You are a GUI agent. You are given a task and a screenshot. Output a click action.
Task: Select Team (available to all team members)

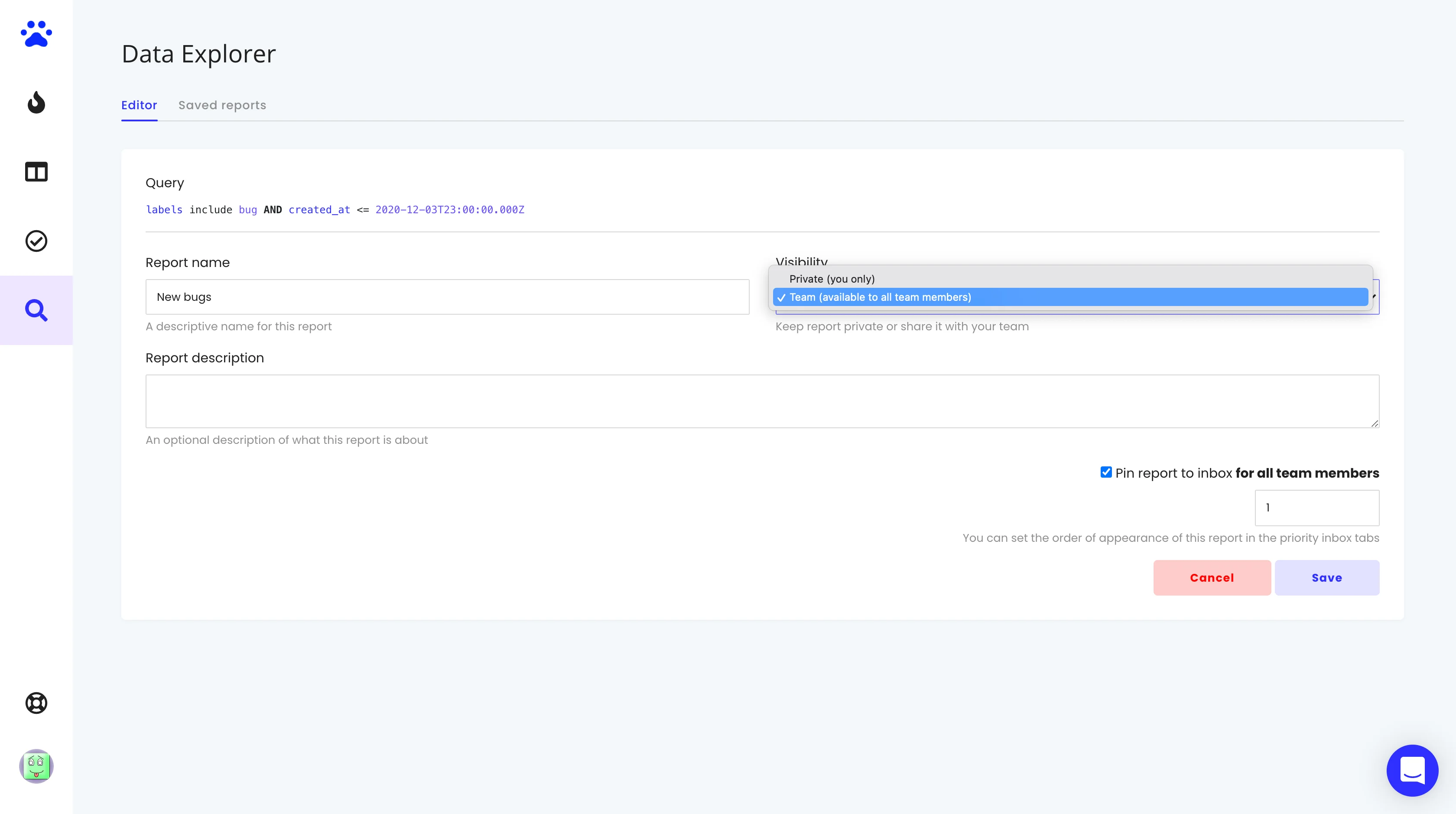coord(880,297)
